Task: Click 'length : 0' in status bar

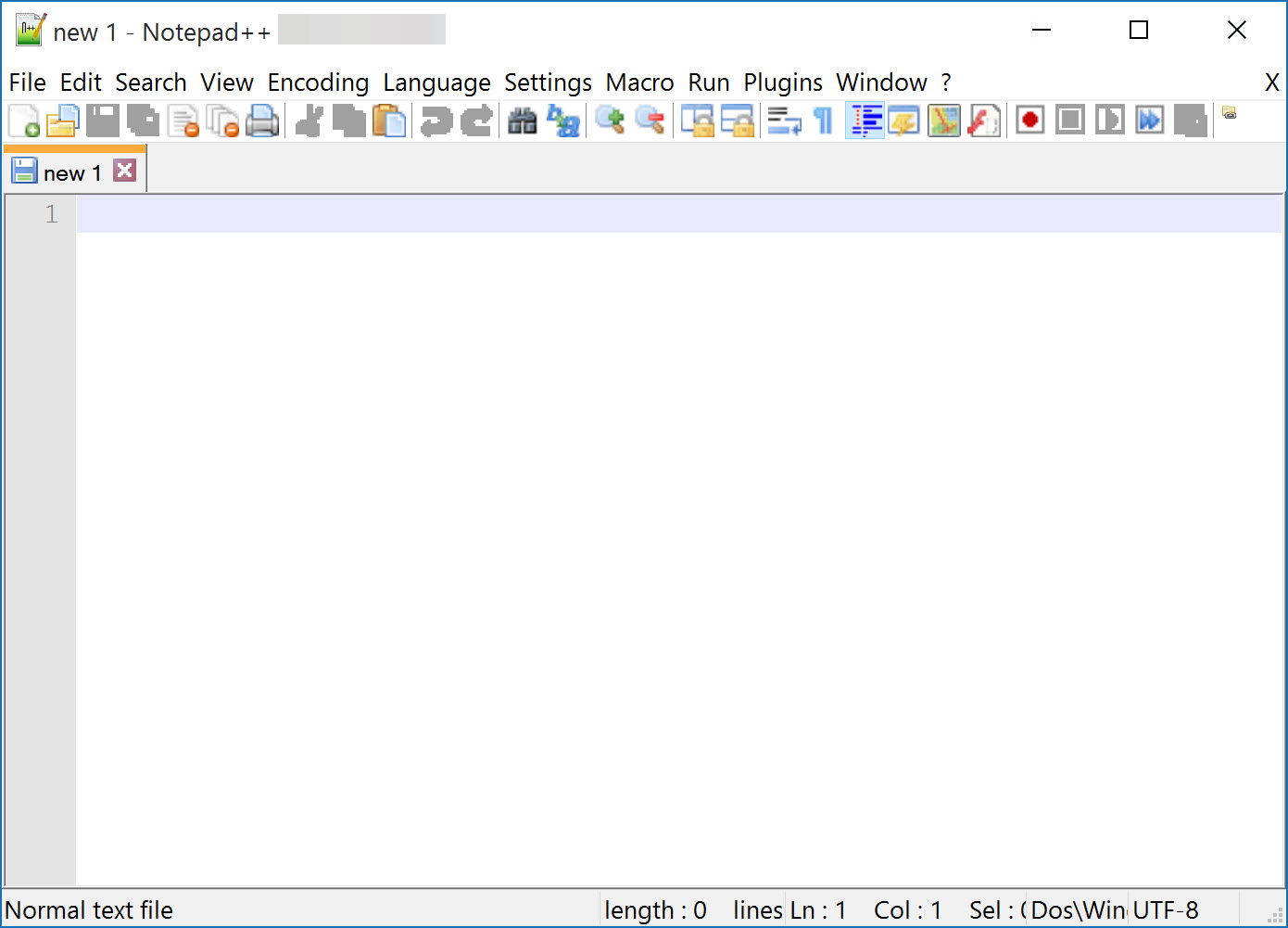Action: tap(655, 910)
